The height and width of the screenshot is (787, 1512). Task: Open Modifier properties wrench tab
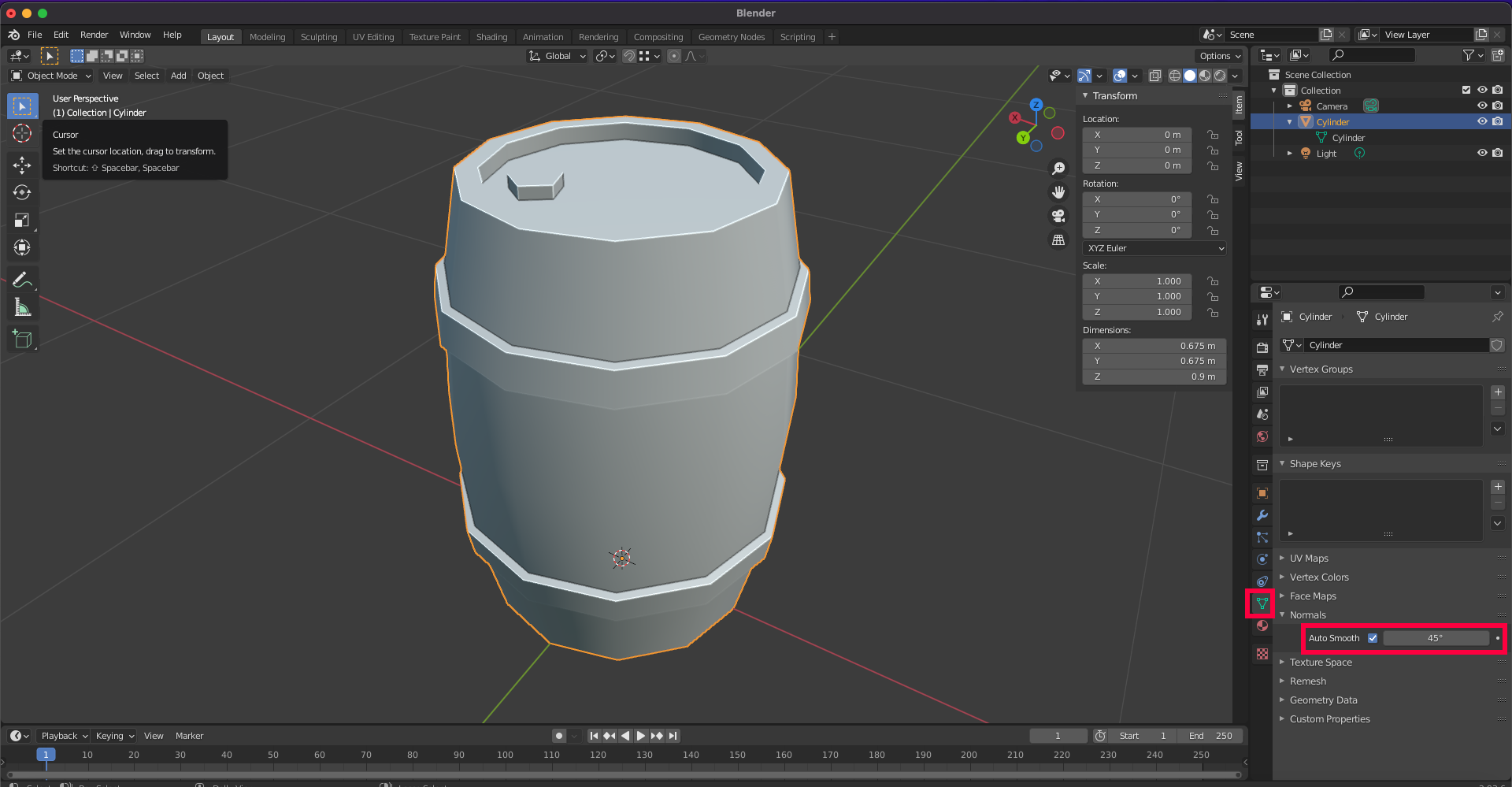[x=1262, y=515]
